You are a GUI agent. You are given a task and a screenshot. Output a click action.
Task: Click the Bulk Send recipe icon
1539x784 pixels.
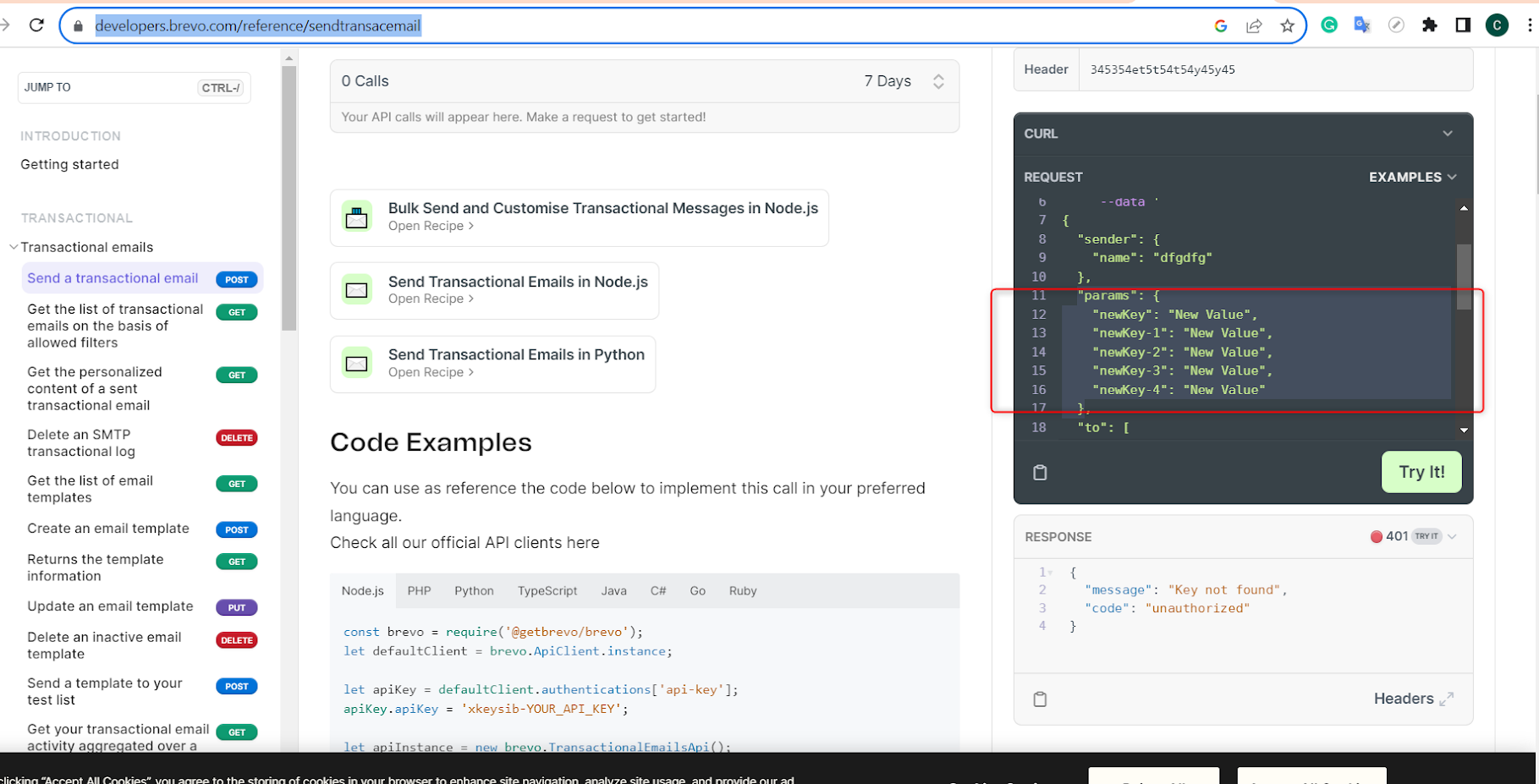357,217
